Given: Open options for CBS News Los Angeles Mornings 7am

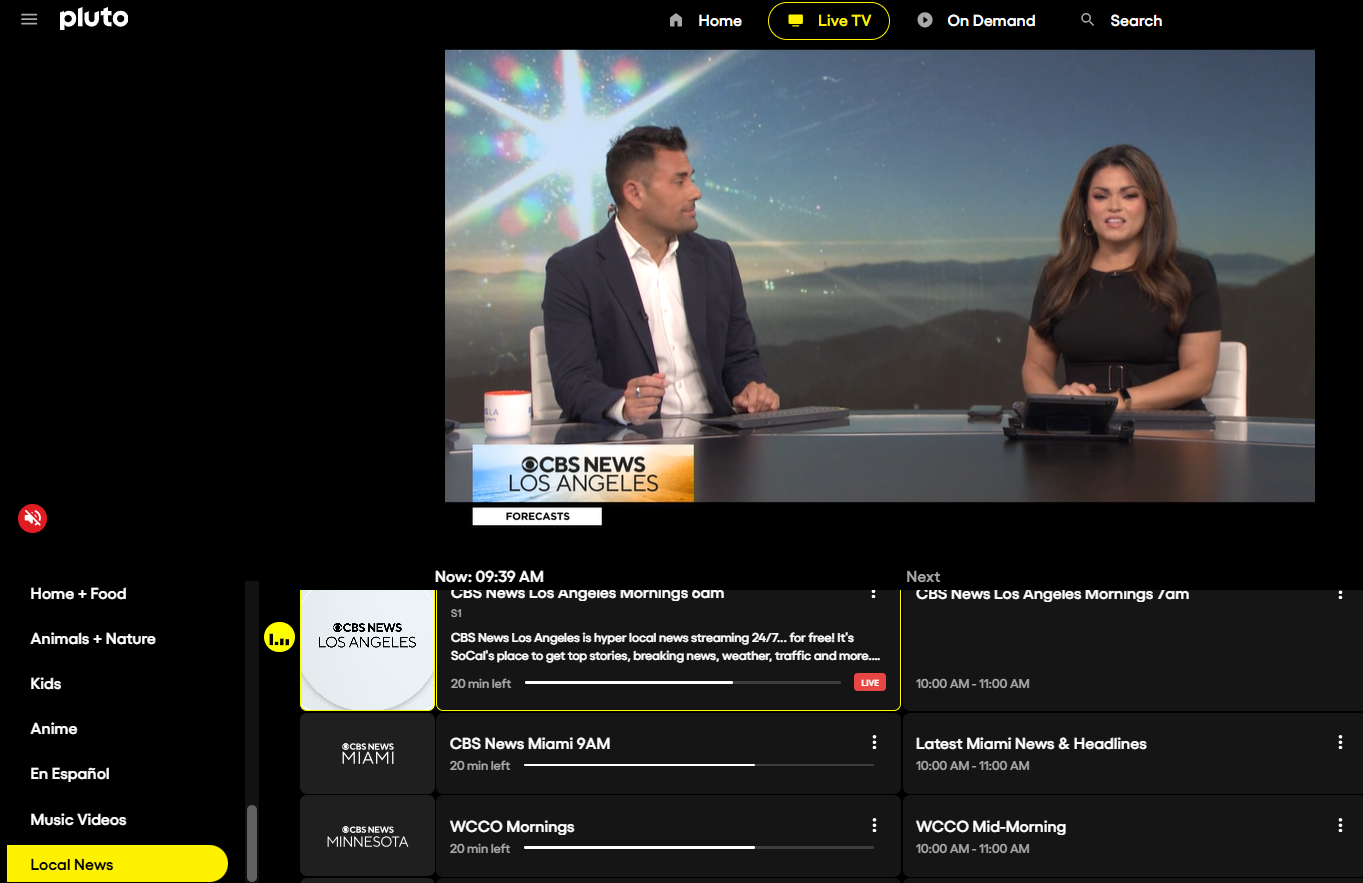Looking at the screenshot, I should pos(1340,593).
